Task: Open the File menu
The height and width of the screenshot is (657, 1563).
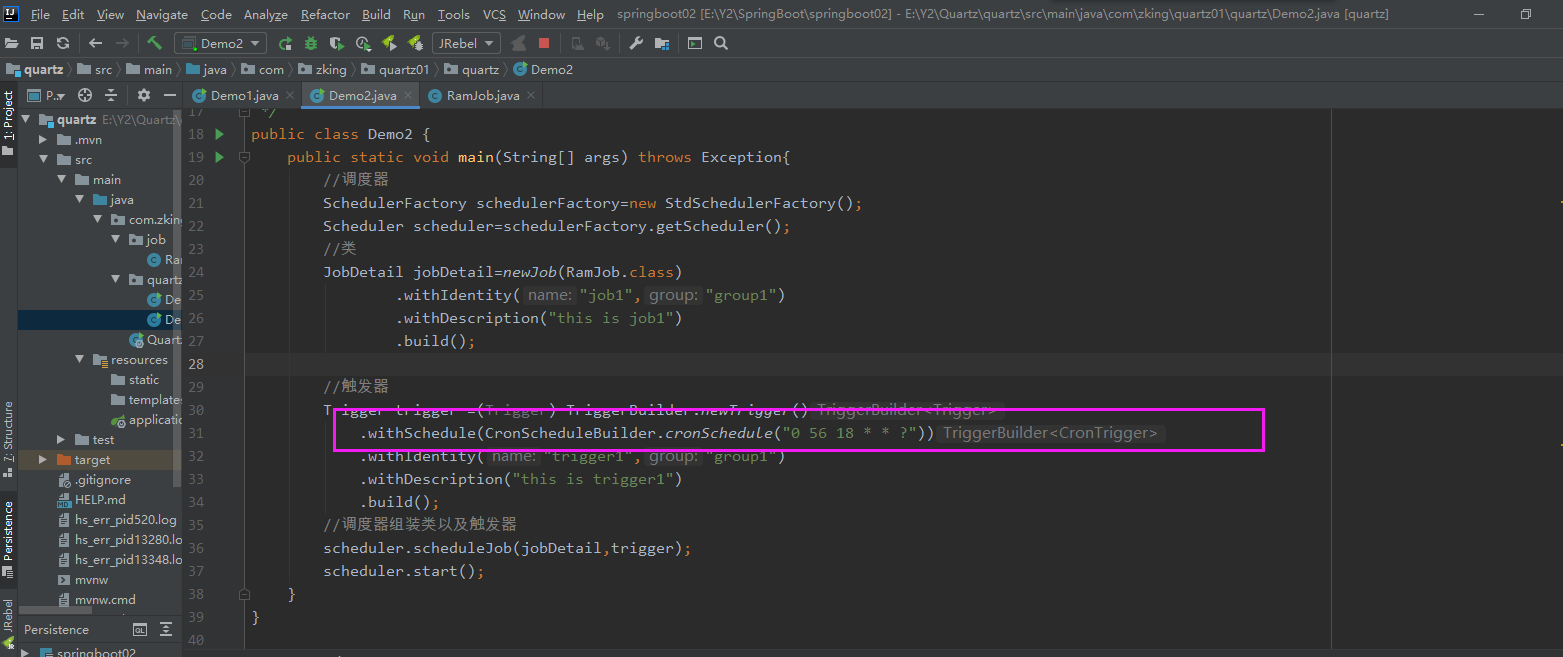Action: click(x=40, y=14)
